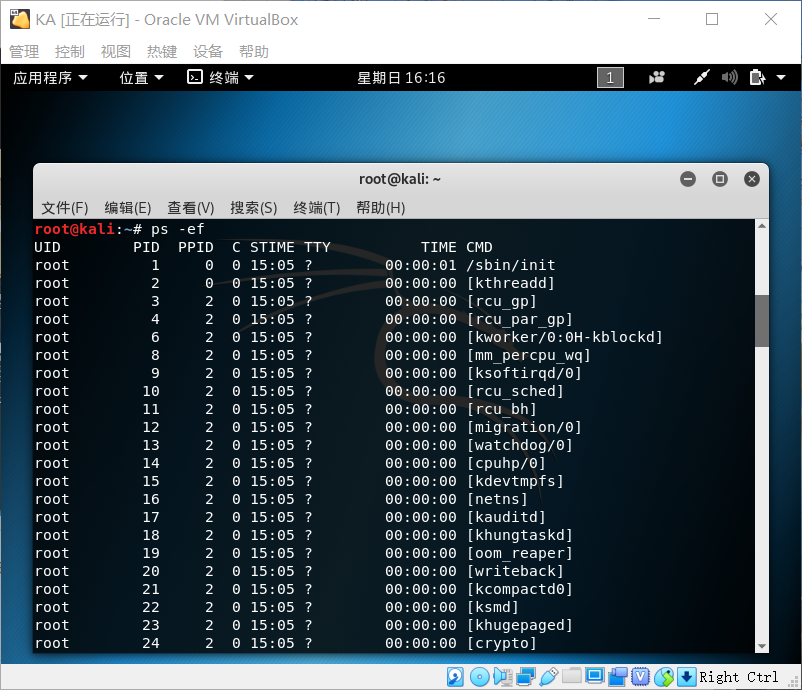
Task: Adjust volume by clicking the sound icon
Action: coord(728,77)
